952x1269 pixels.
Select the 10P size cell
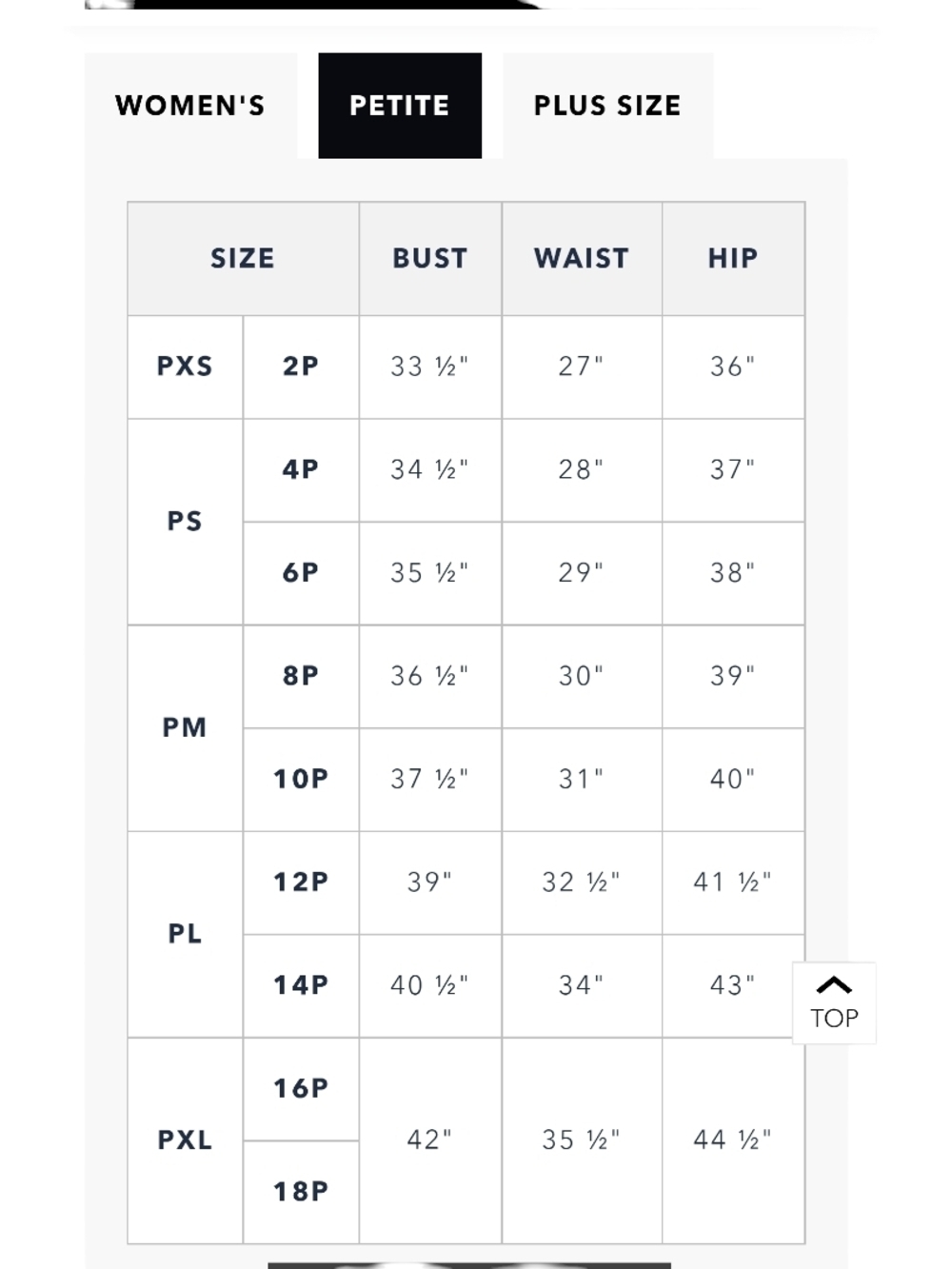301,780
